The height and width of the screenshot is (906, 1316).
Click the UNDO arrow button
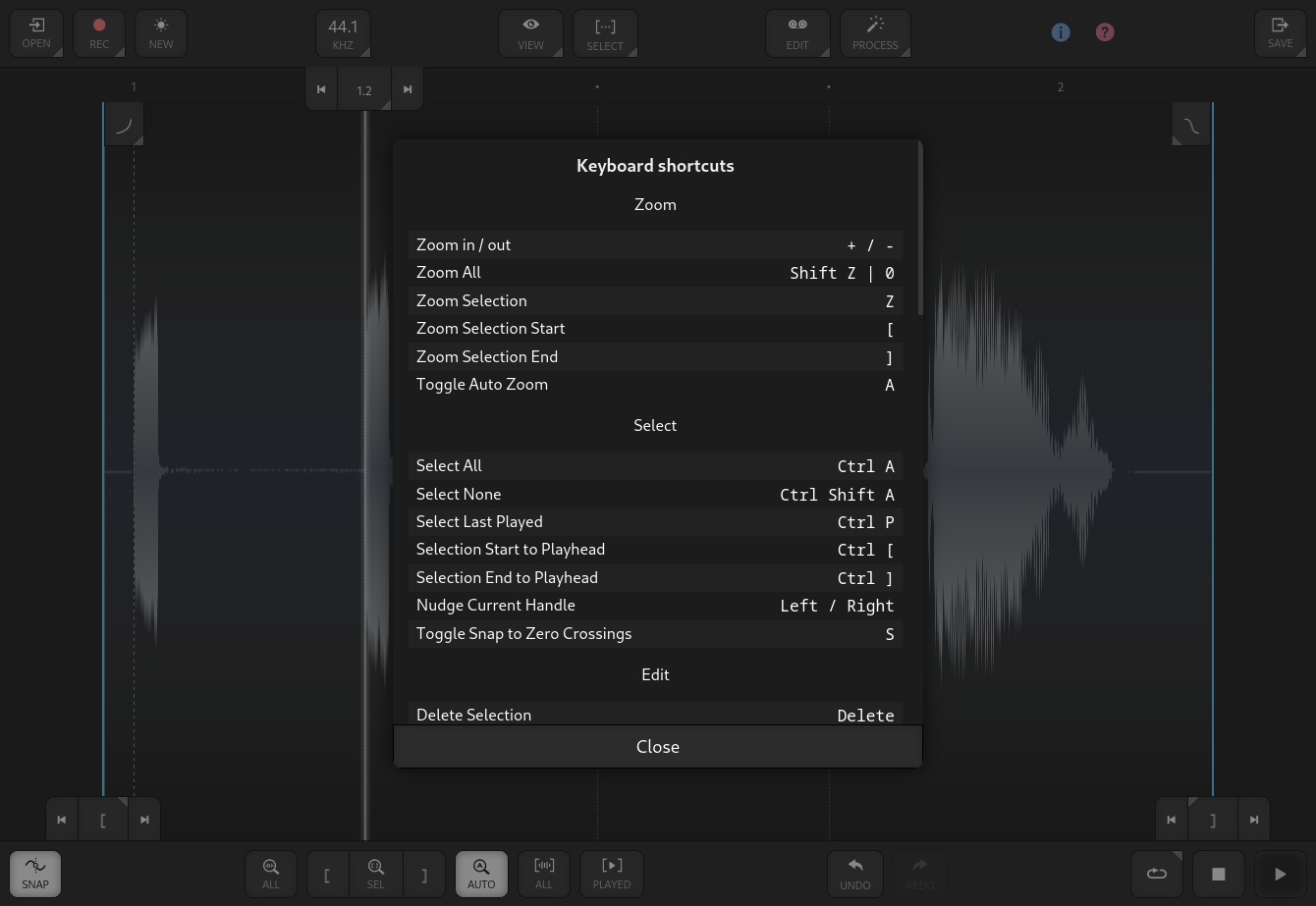tap(855, 874)
